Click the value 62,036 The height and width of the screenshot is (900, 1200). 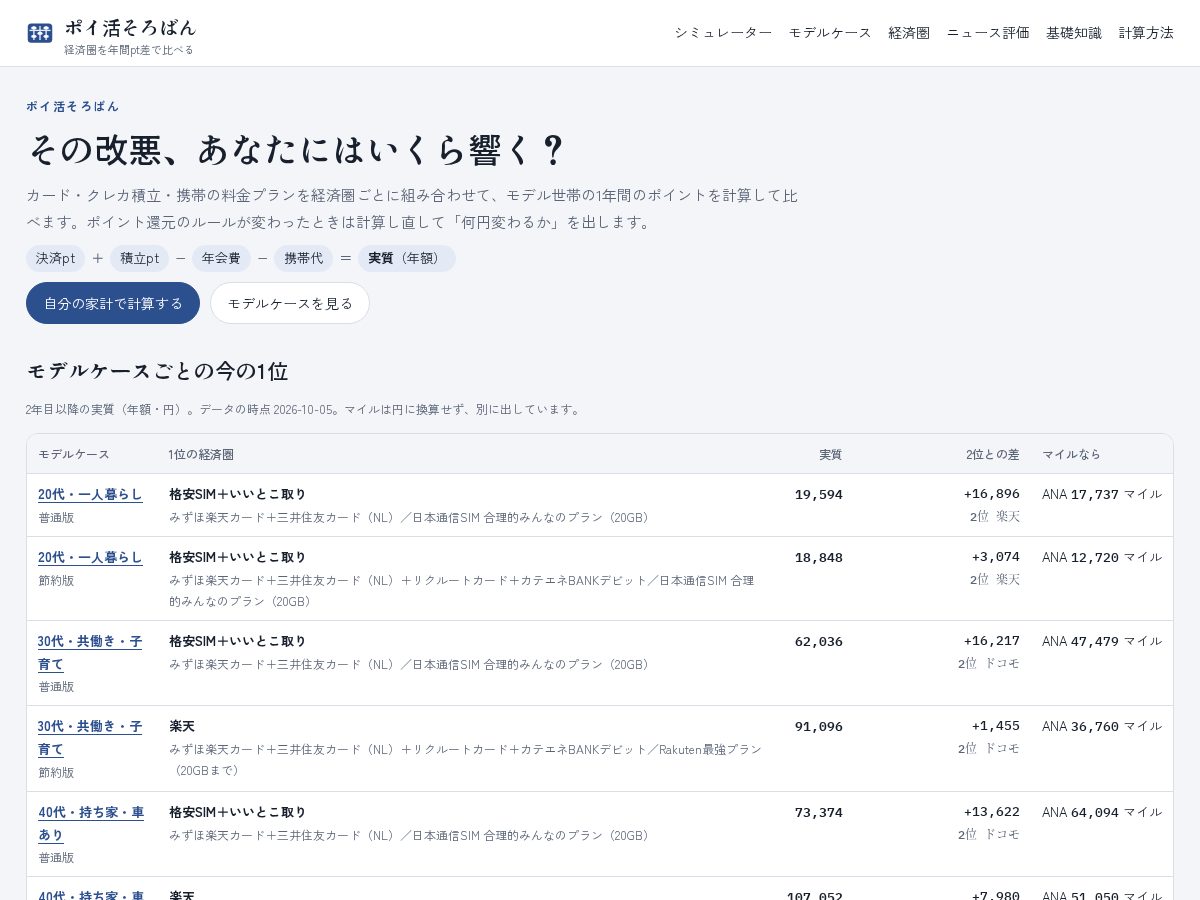[x=819, y=641]
